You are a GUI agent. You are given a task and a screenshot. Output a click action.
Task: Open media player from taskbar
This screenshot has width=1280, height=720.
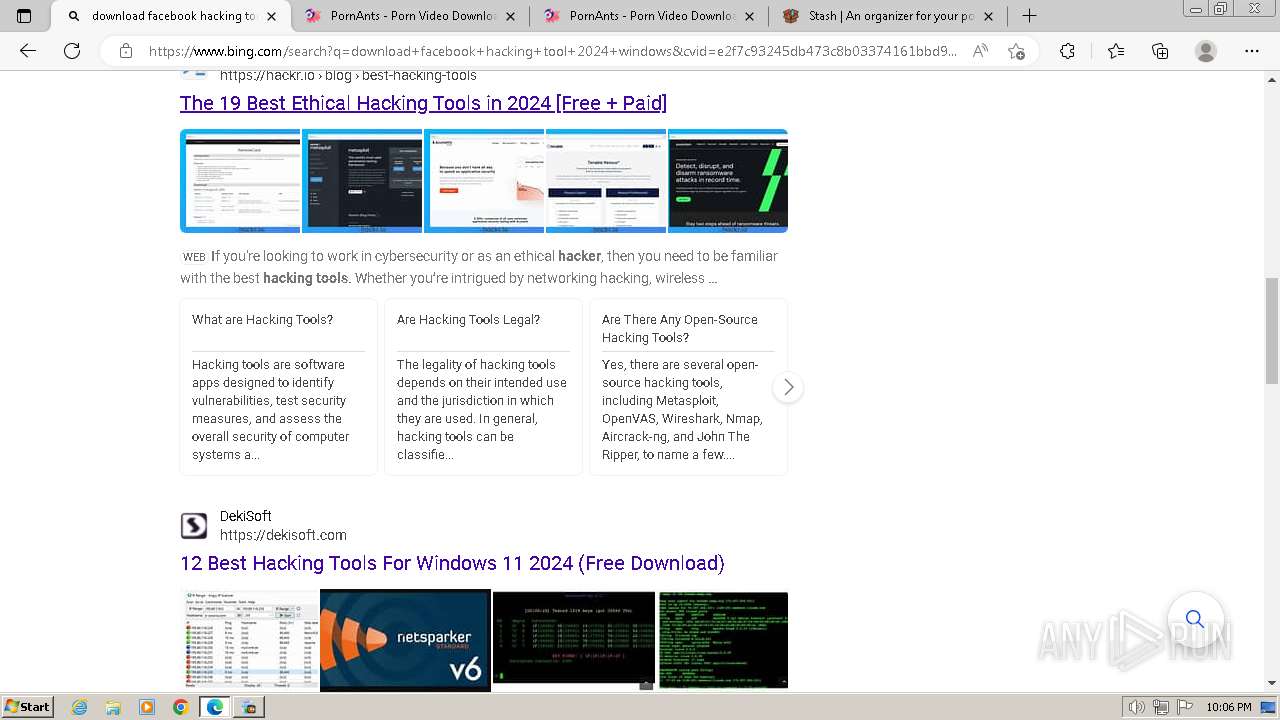147,707
